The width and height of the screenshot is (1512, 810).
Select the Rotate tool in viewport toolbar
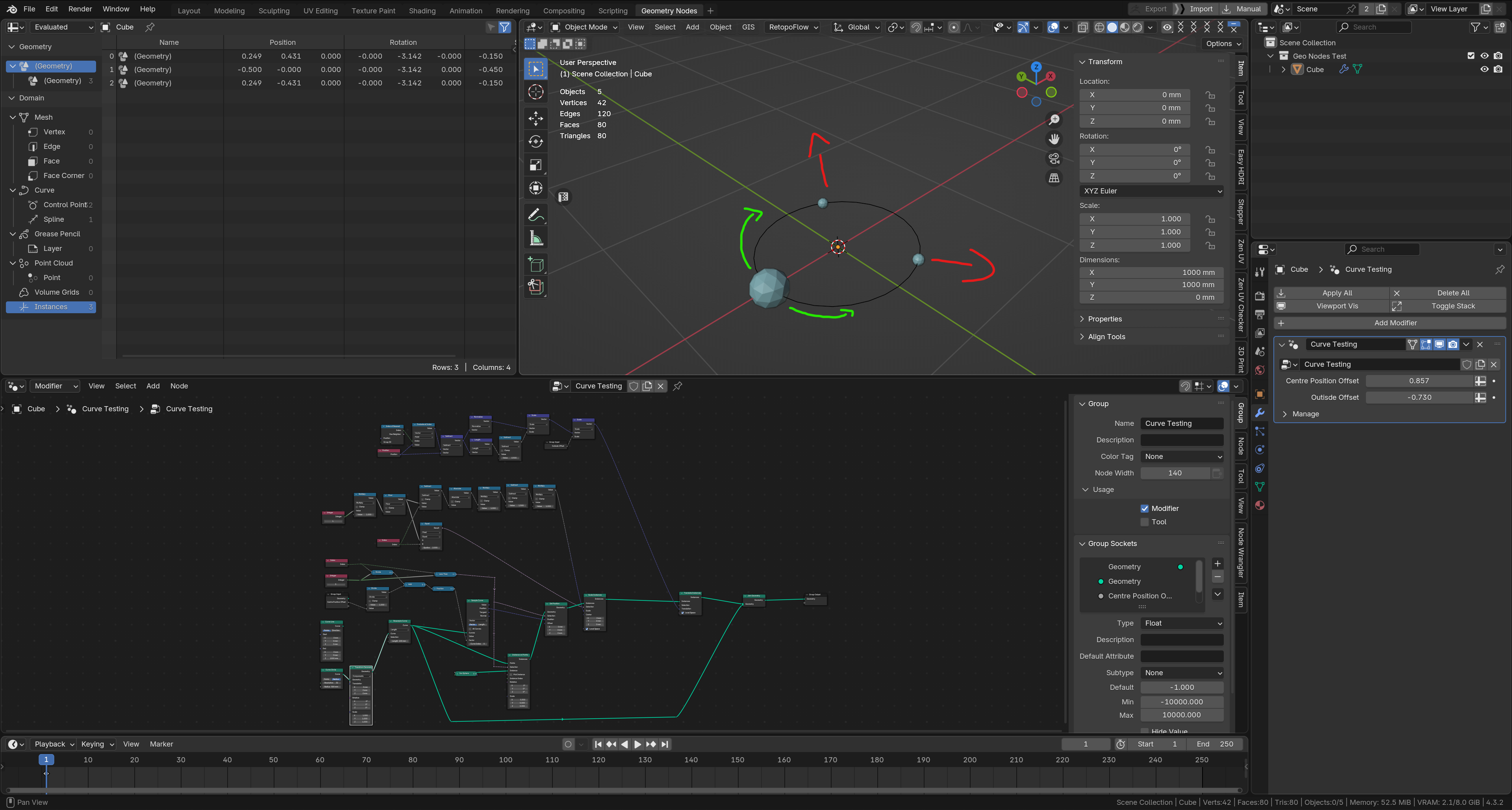[x=535, y=141]
